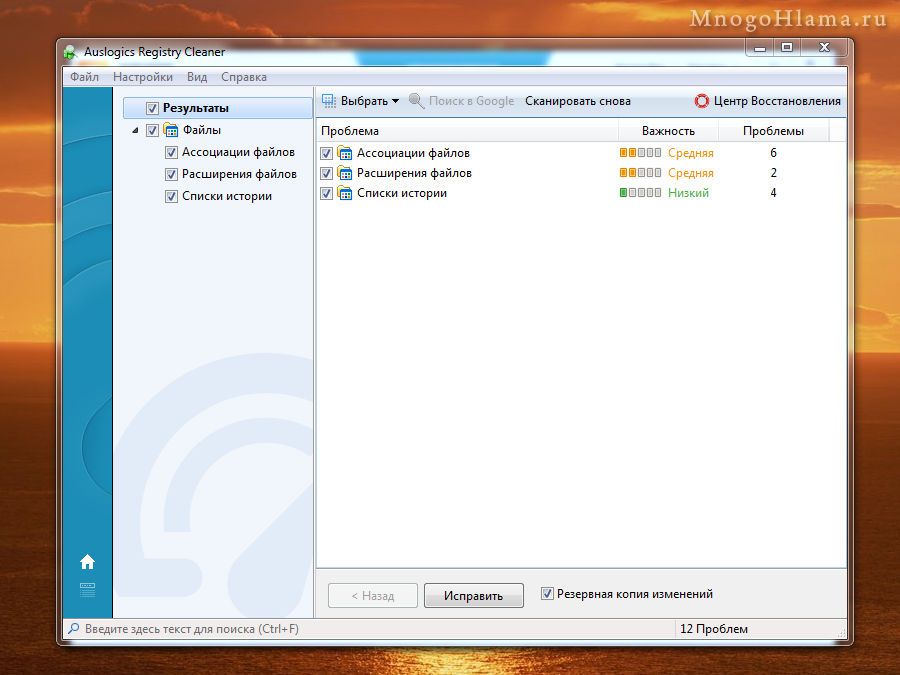Uncheck Резервная копия изменений checkbox
Image resolution: width=900 pixels, height=675 pixels.
(x=547, y=594)
